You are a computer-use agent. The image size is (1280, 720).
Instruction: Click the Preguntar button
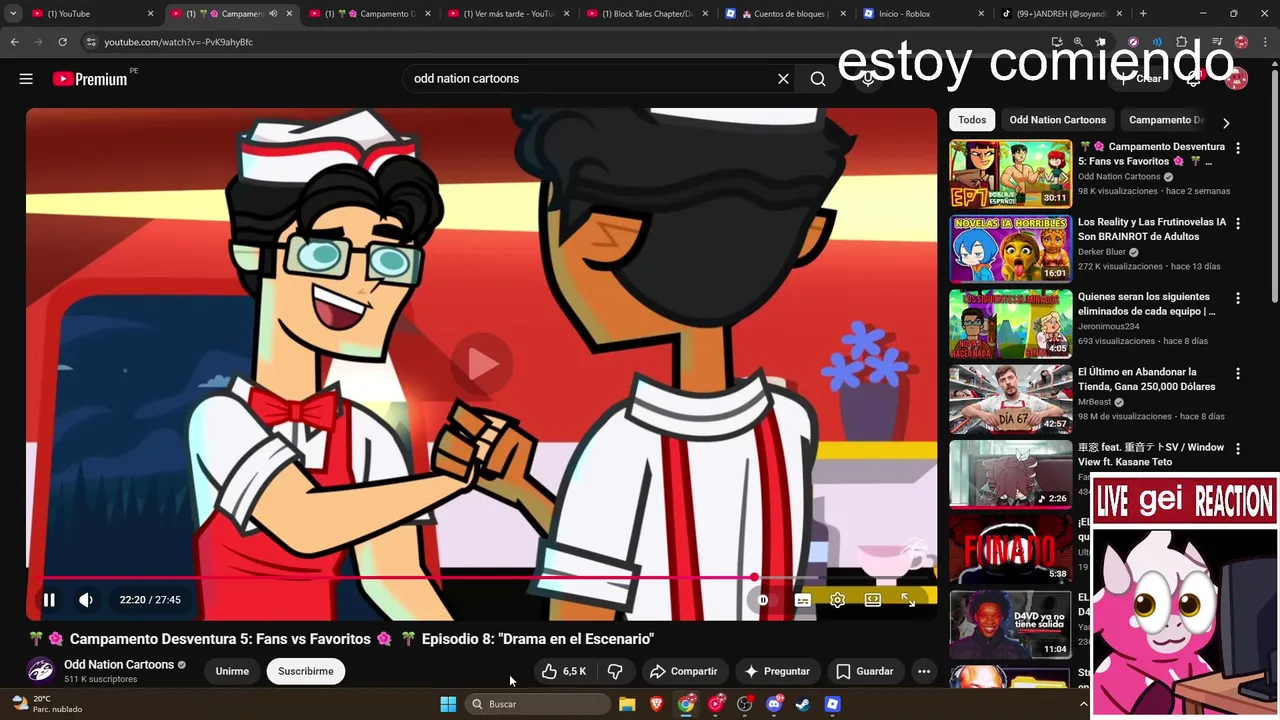coord(777,671)
